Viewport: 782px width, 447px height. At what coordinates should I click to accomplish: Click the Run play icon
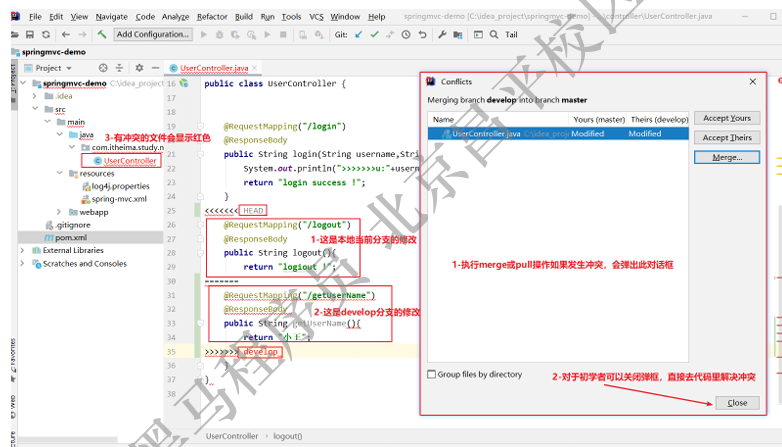(x=203, y=34)
